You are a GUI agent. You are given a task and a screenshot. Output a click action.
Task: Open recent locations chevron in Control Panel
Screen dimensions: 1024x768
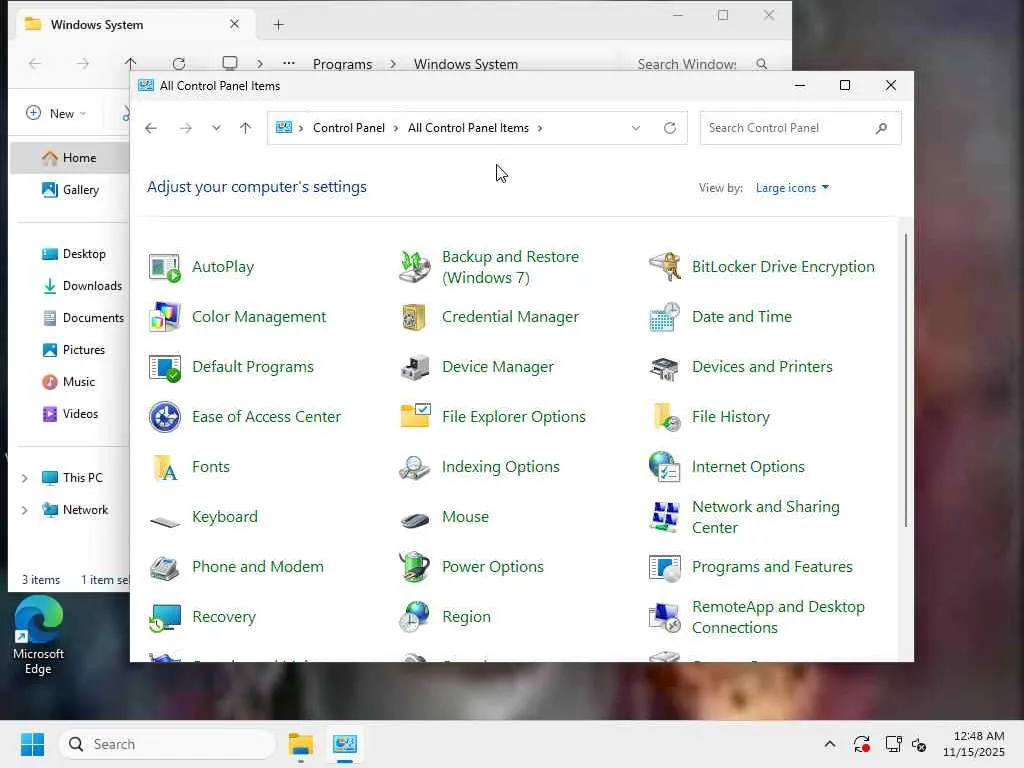click(216, 128)
